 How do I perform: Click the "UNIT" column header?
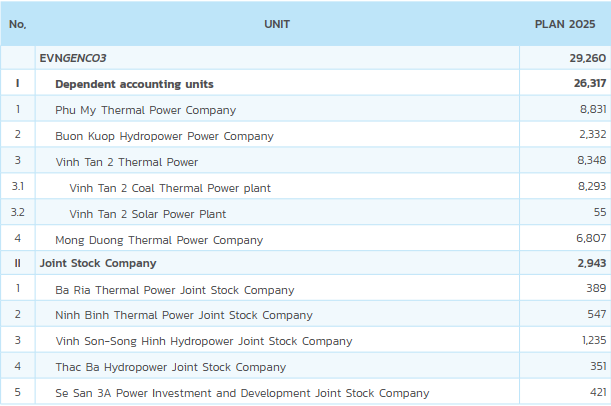point(277,24)
